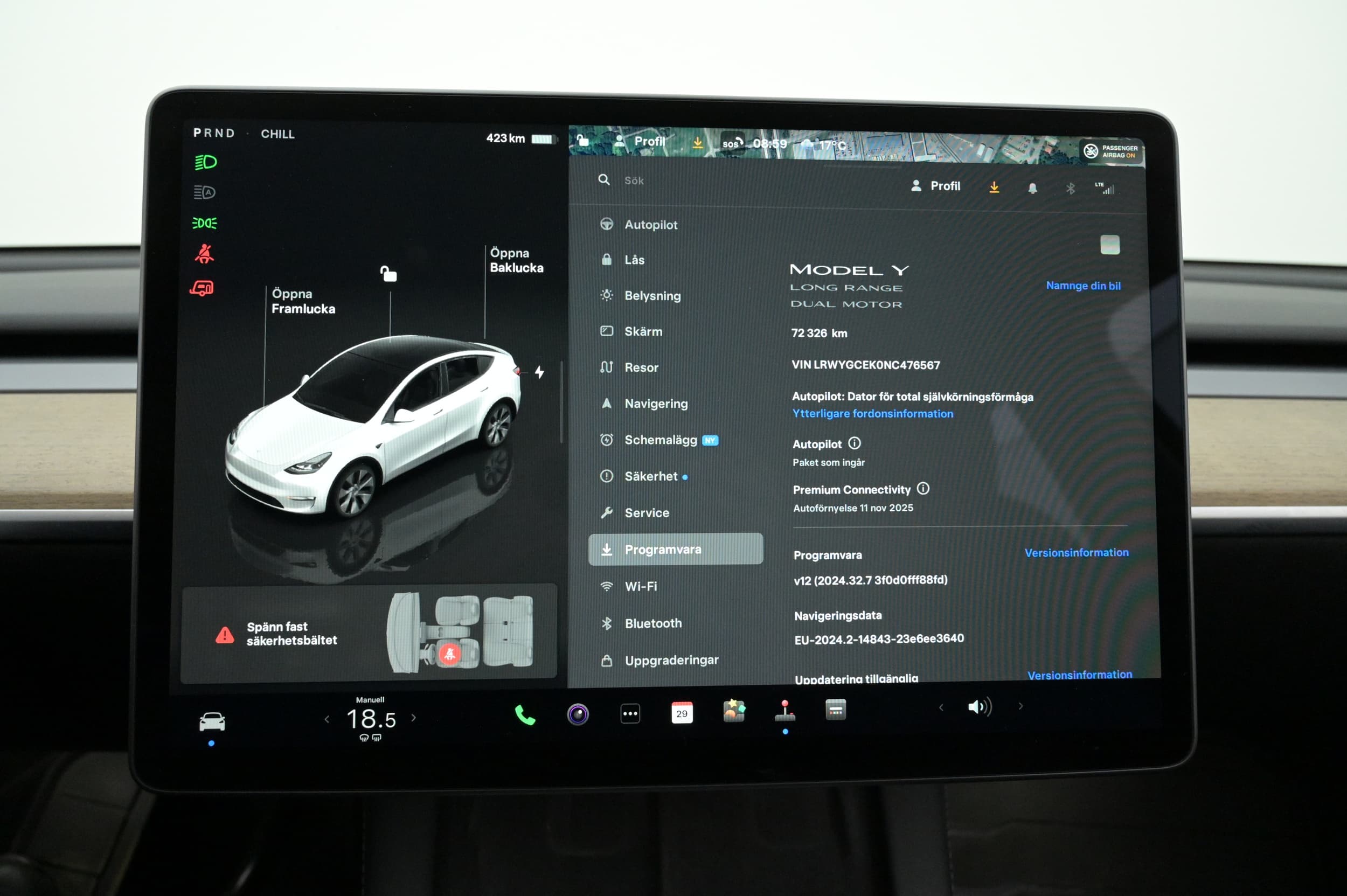Decrease temperature with left arrow
The width and height of the screenshot is (1347, 896).
pos(327,719)
